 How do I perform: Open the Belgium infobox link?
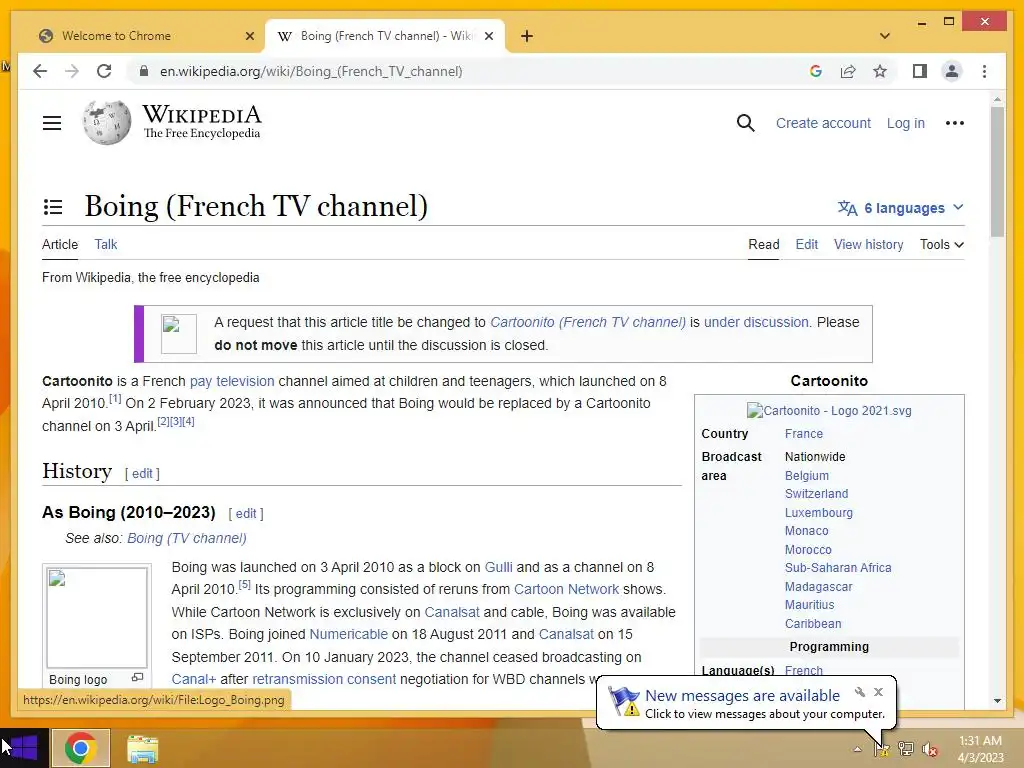807,475
